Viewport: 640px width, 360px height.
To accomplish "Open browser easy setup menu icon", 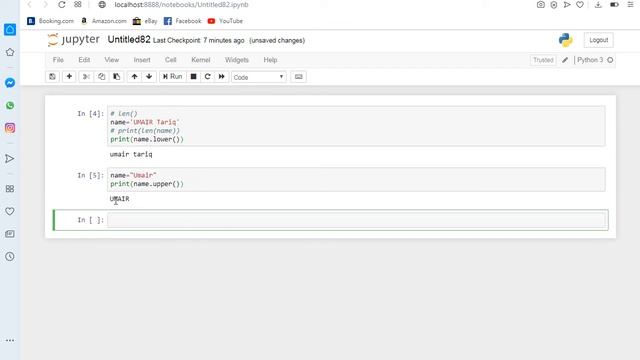I will [x=630, y=4].
